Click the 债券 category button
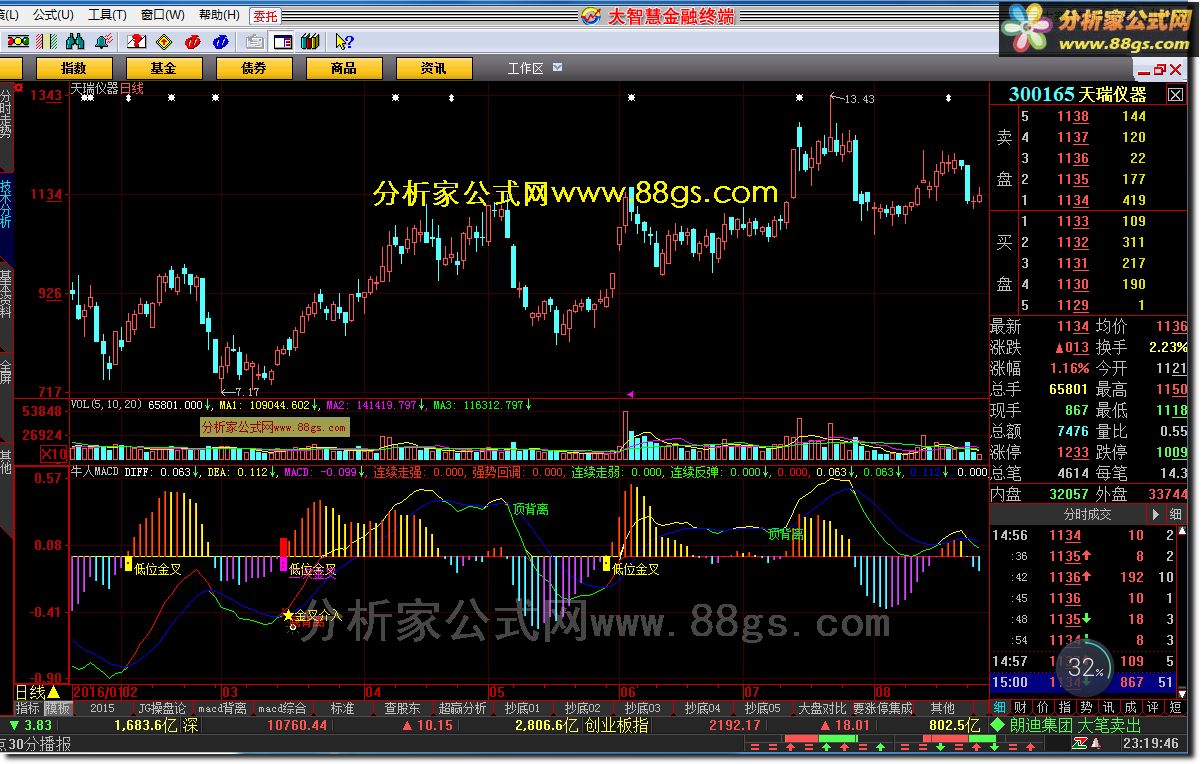This screenshot has width=1201, height=764. pos(254,68)
